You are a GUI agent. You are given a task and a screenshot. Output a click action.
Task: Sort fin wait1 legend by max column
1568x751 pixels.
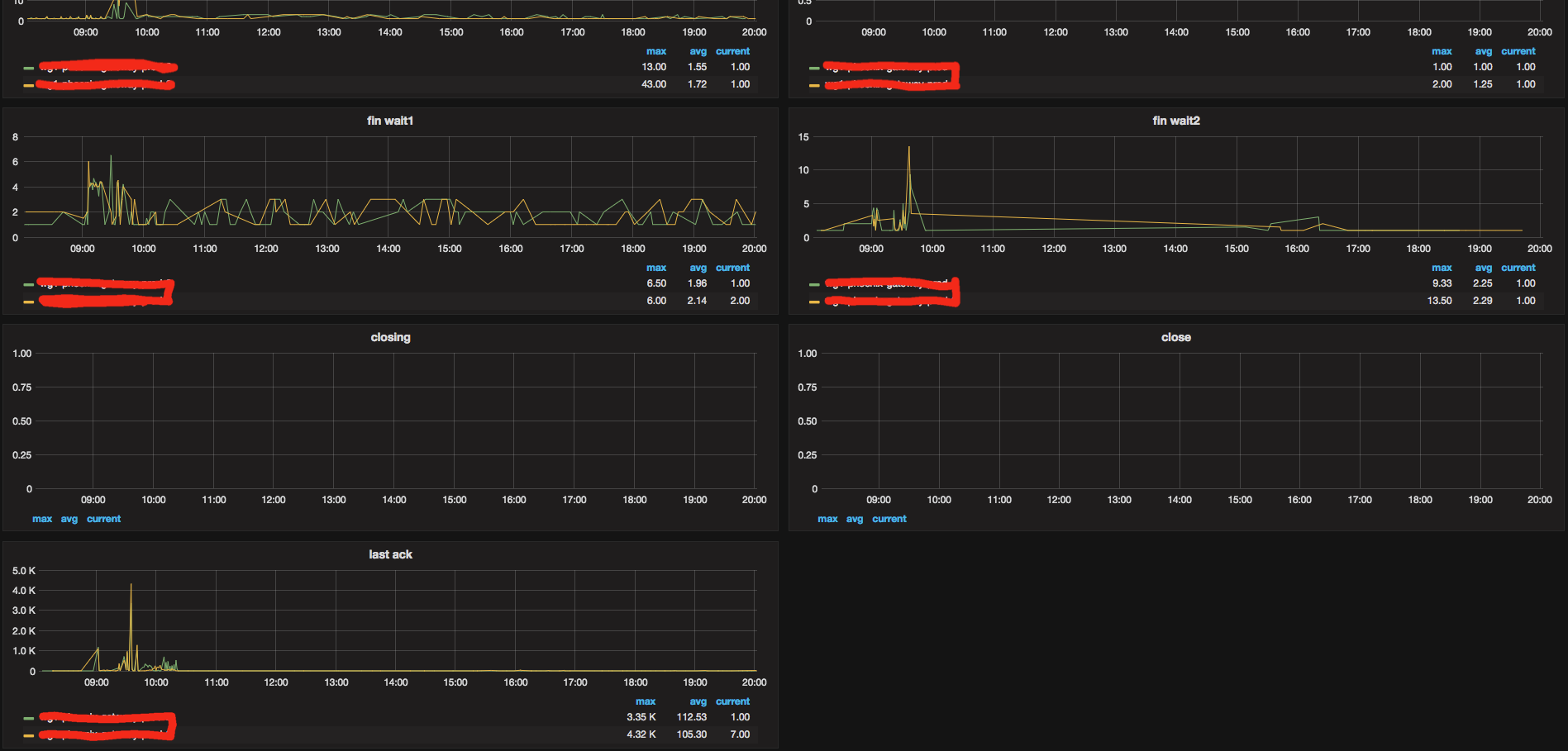click(x=656, y=268)
